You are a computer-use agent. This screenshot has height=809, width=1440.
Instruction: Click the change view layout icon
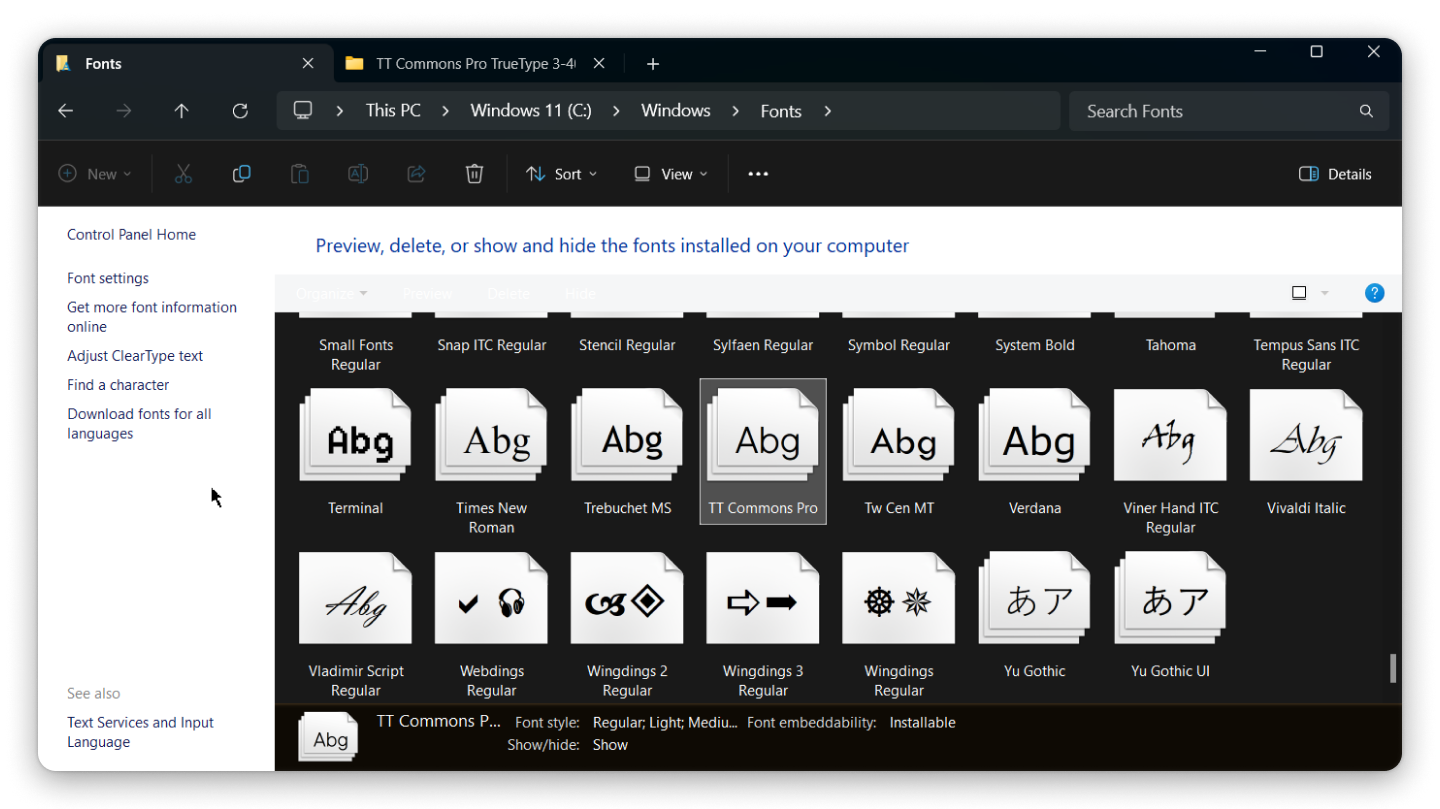coord(1299,293)
